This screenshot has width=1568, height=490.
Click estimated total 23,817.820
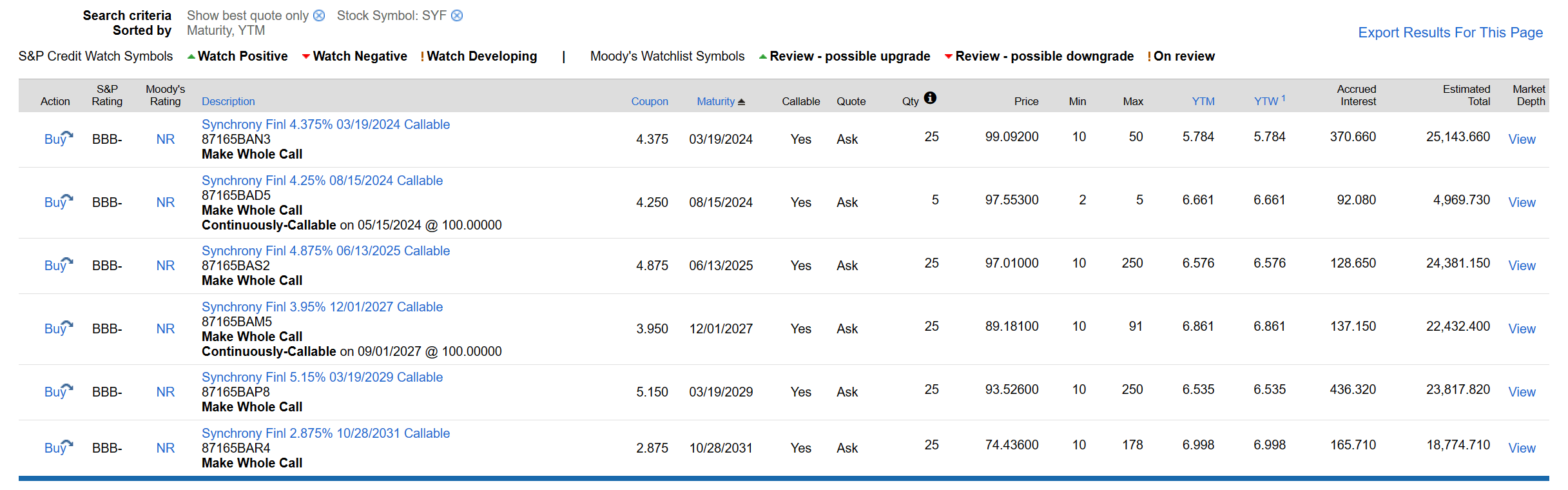[x=1458, y=389]
